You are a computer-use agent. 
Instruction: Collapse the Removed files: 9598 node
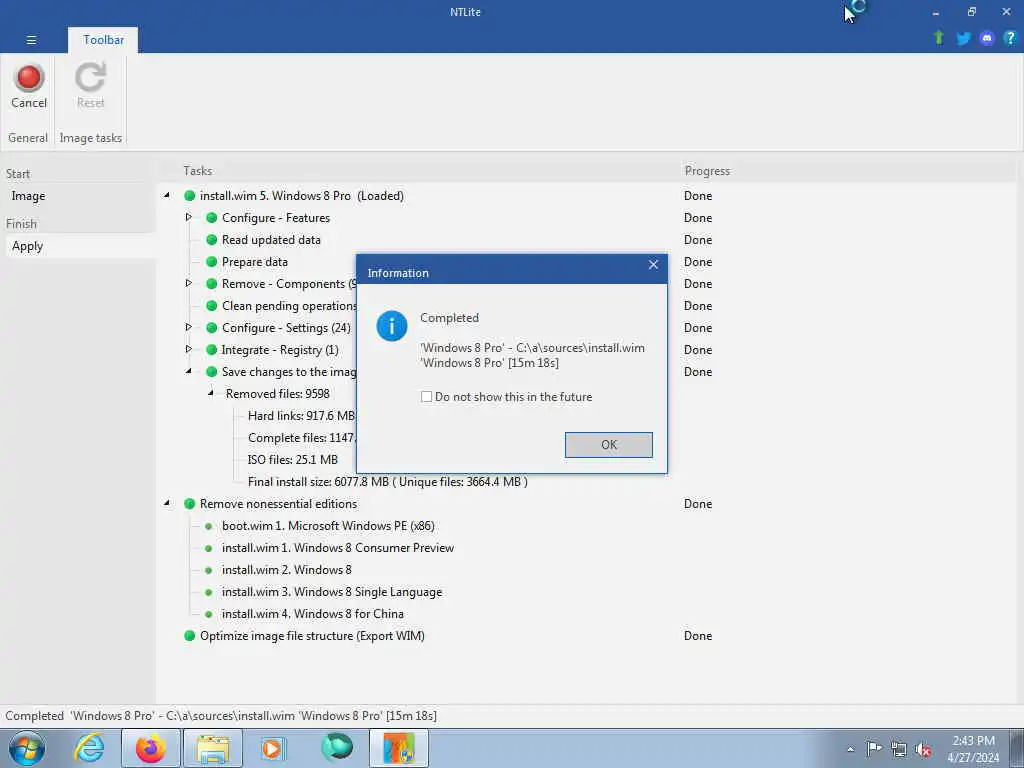tap(211, 394)
